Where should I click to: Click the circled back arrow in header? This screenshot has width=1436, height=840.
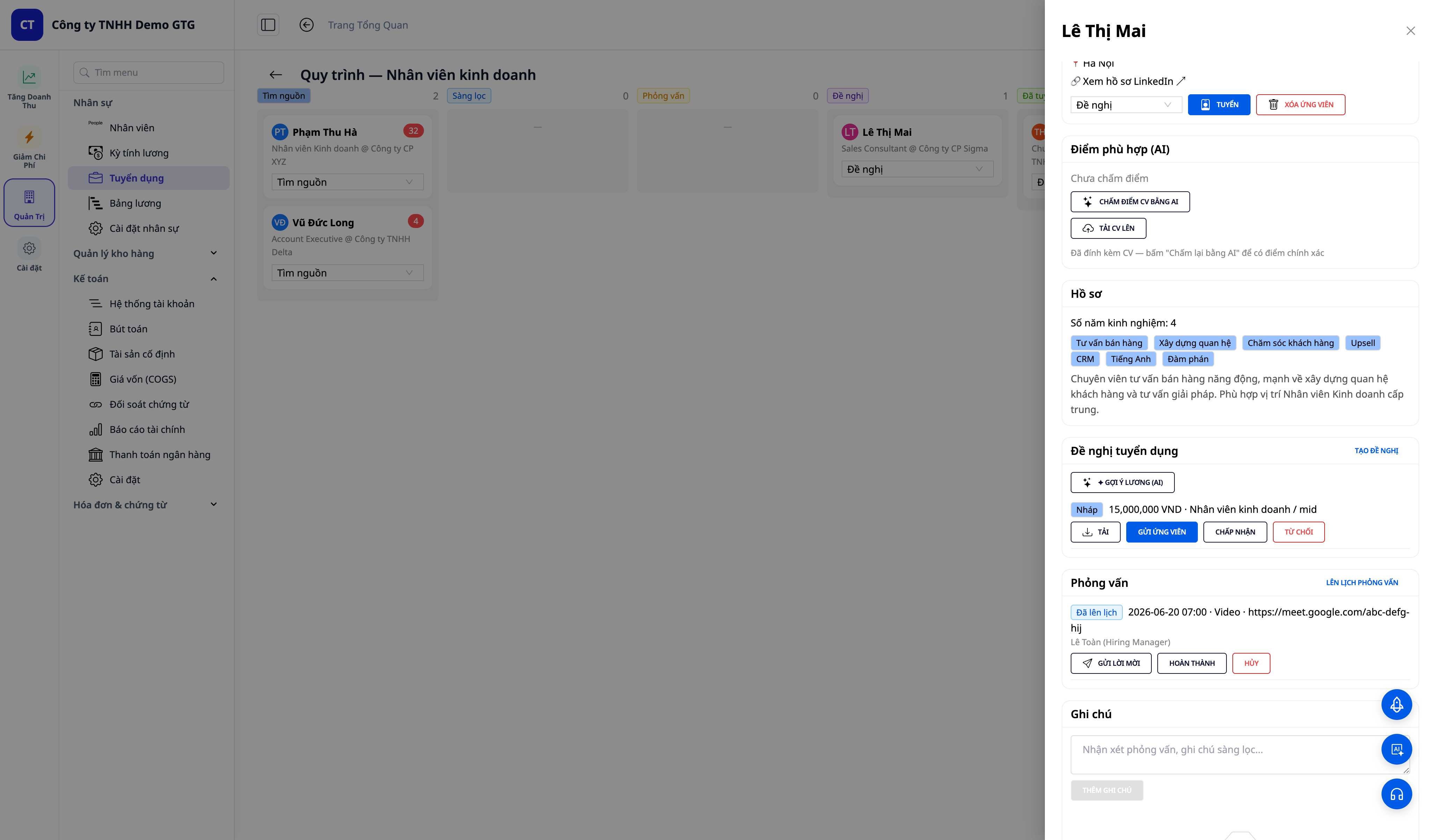307,25
